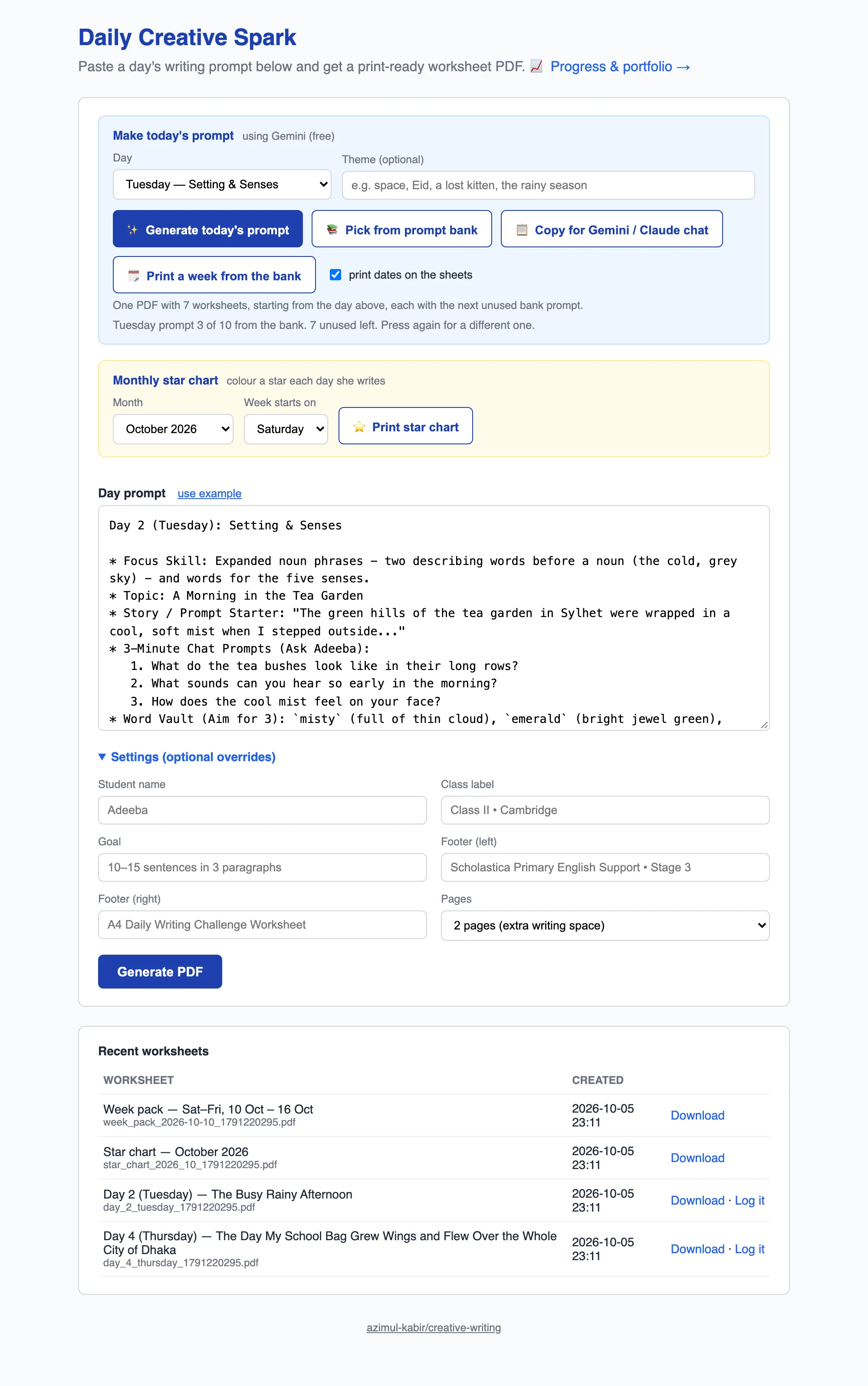
Task: Log the Day 2 Tuesday worksheet
Action: [750, 1200]
